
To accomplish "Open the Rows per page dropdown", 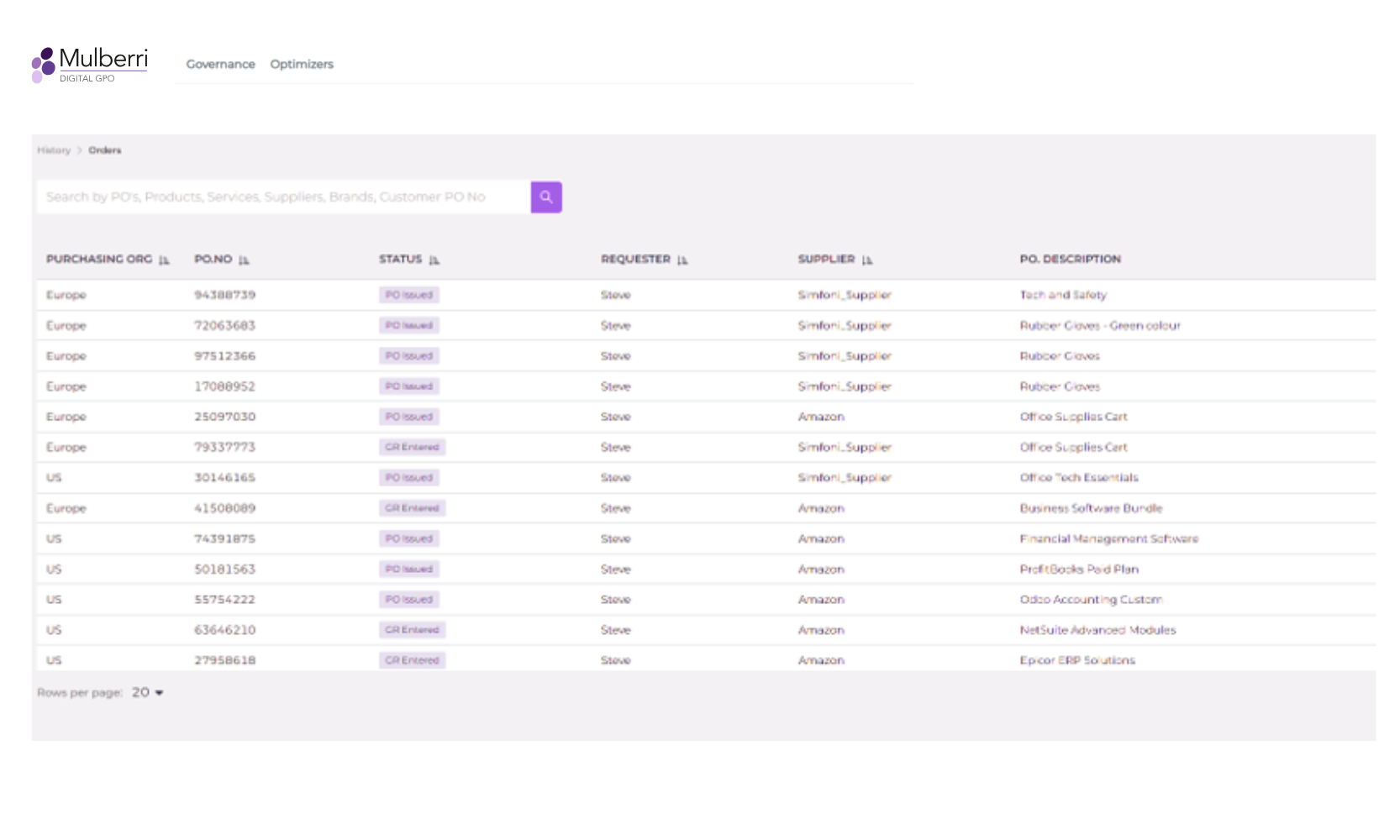I will pyautogui.click(x=148, y=693).
